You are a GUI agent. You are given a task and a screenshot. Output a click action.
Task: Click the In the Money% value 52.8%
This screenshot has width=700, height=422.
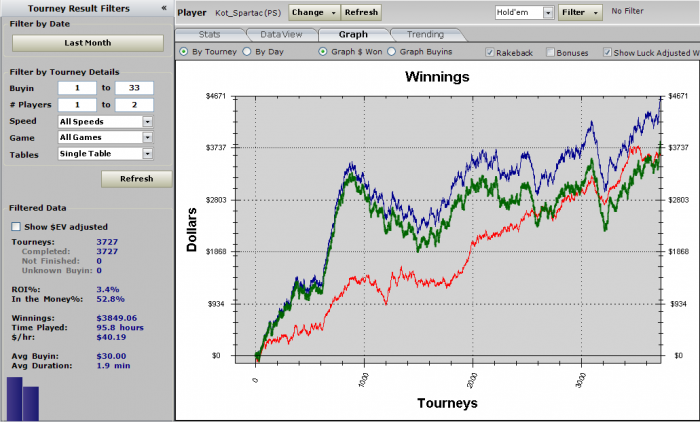110,299
